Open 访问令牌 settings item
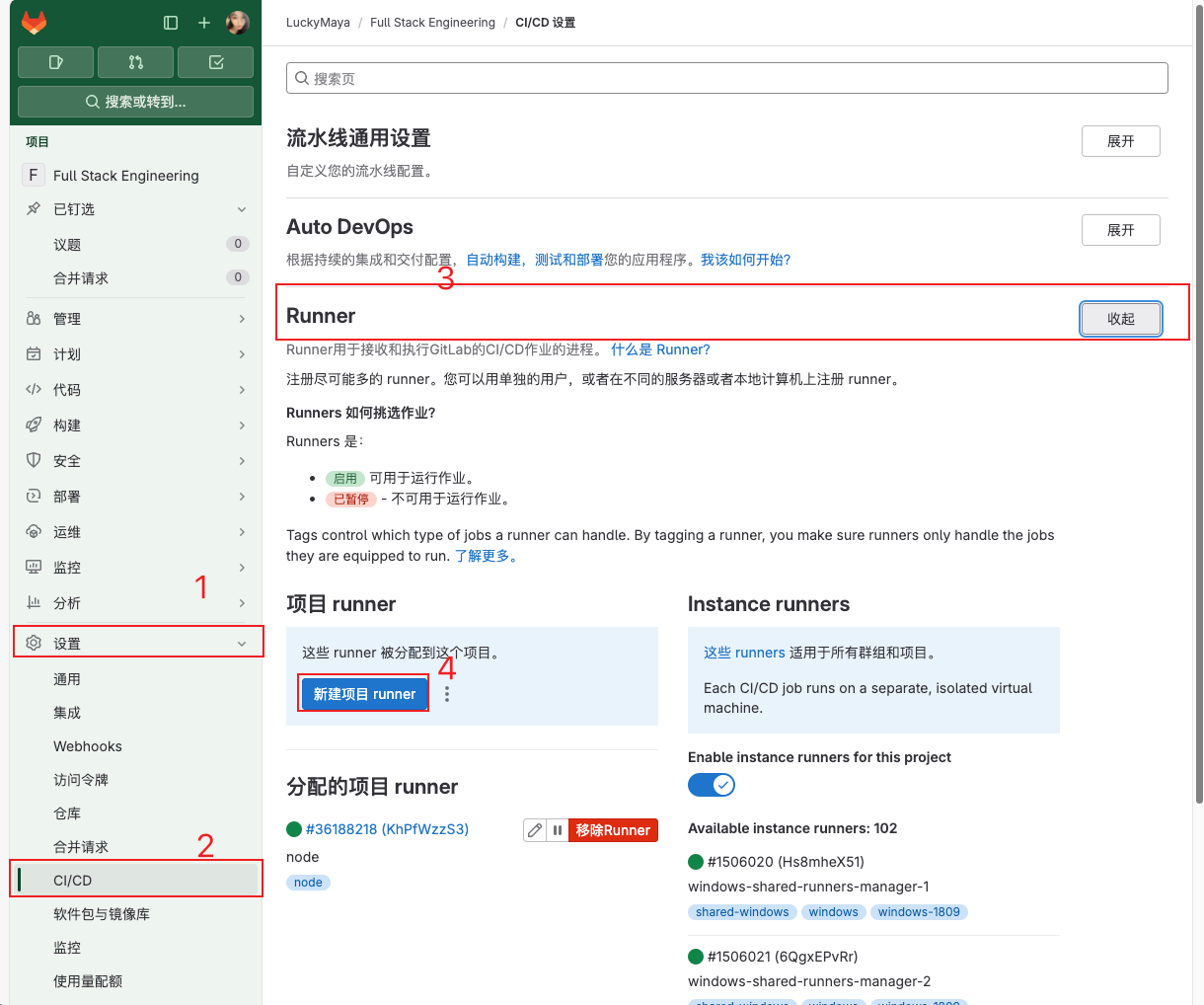The image size is (1204, 1005). 136,780
